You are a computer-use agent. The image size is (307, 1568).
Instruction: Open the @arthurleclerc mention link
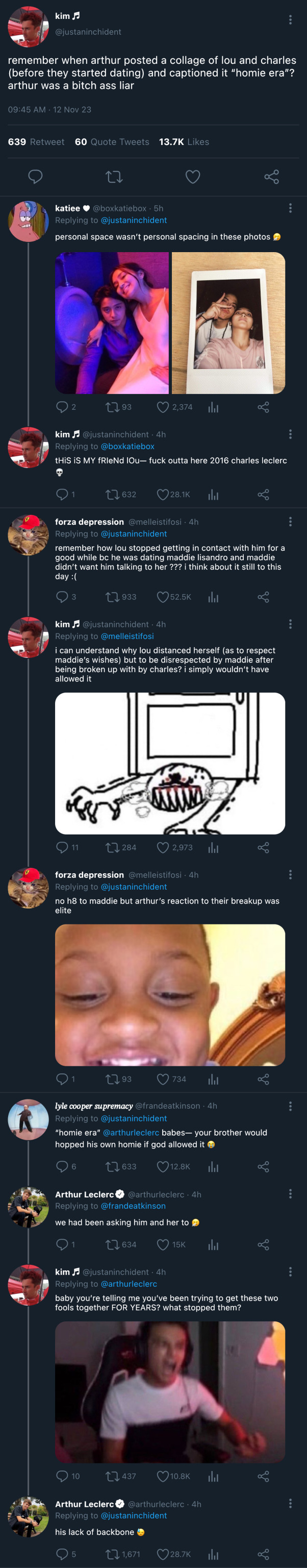[x=131, y=1133]
